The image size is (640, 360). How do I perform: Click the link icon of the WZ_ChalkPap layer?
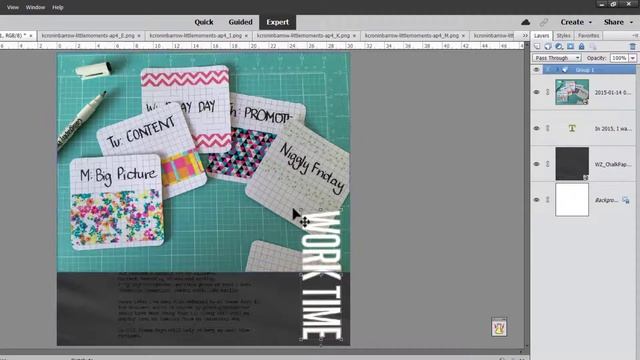click(x=548, y=164)
